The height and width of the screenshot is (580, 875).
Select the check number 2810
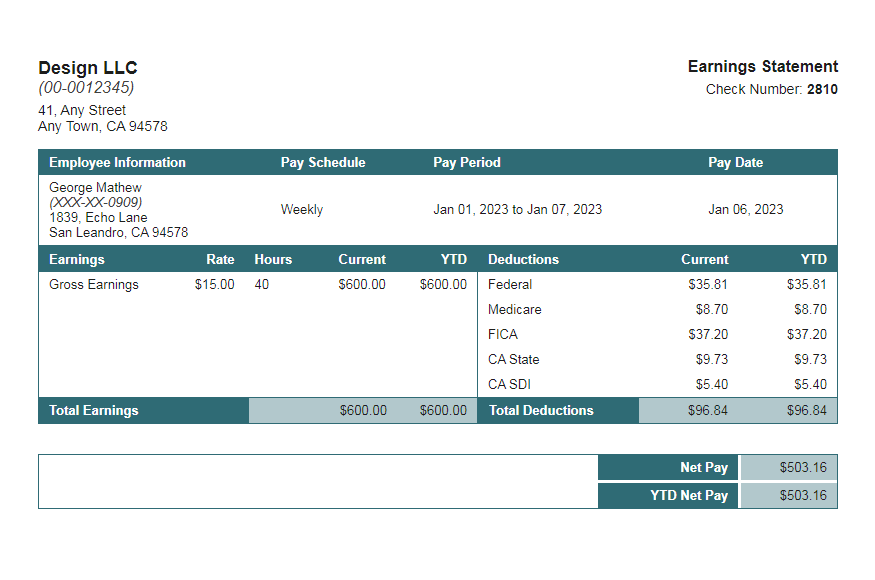(x=822, y=89)
